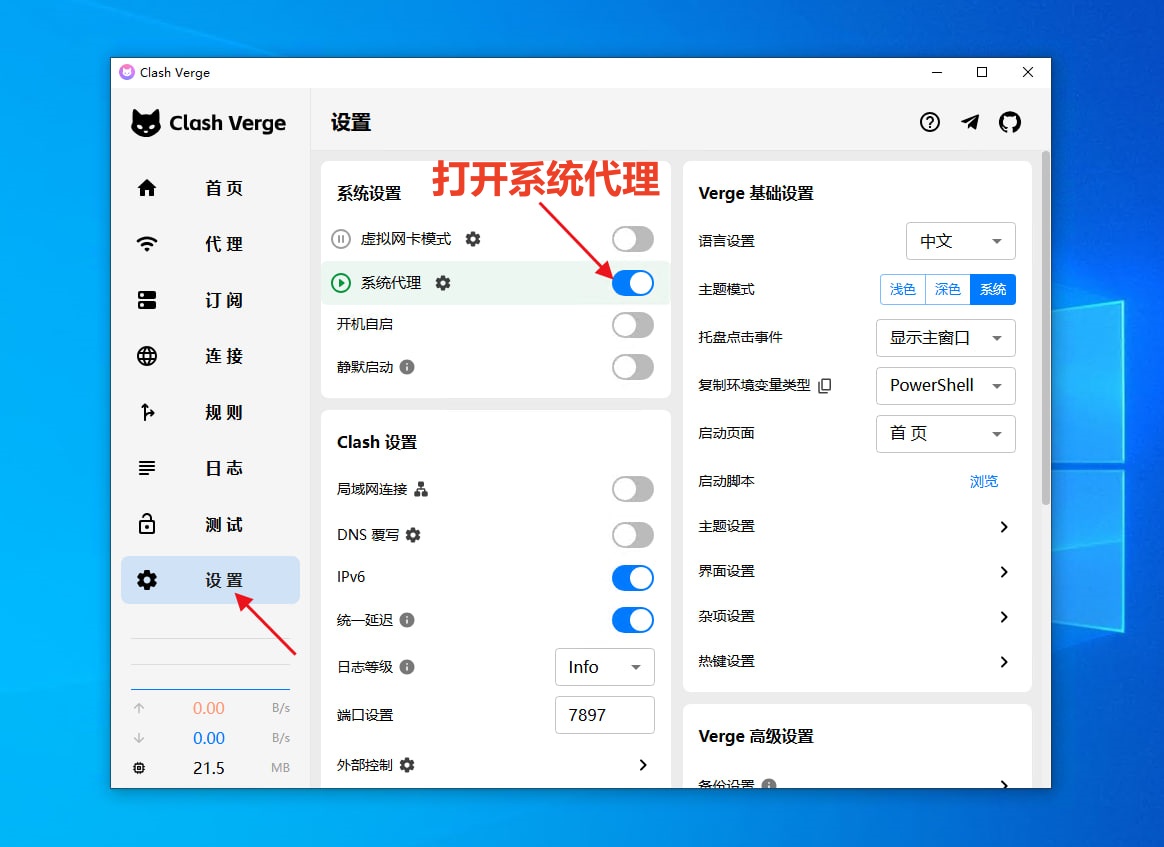
Task: Turn off the 系统代理 toggle
Action: (632, 283)
